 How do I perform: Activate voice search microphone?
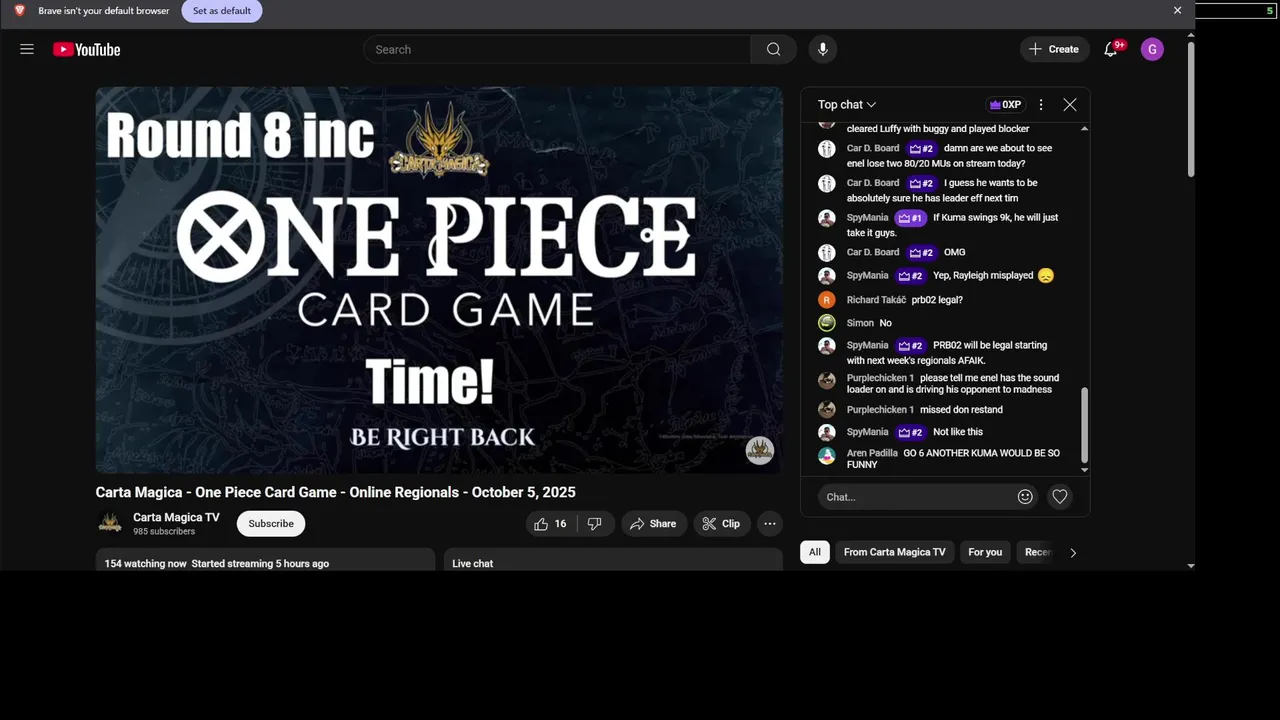pos(822,49)
